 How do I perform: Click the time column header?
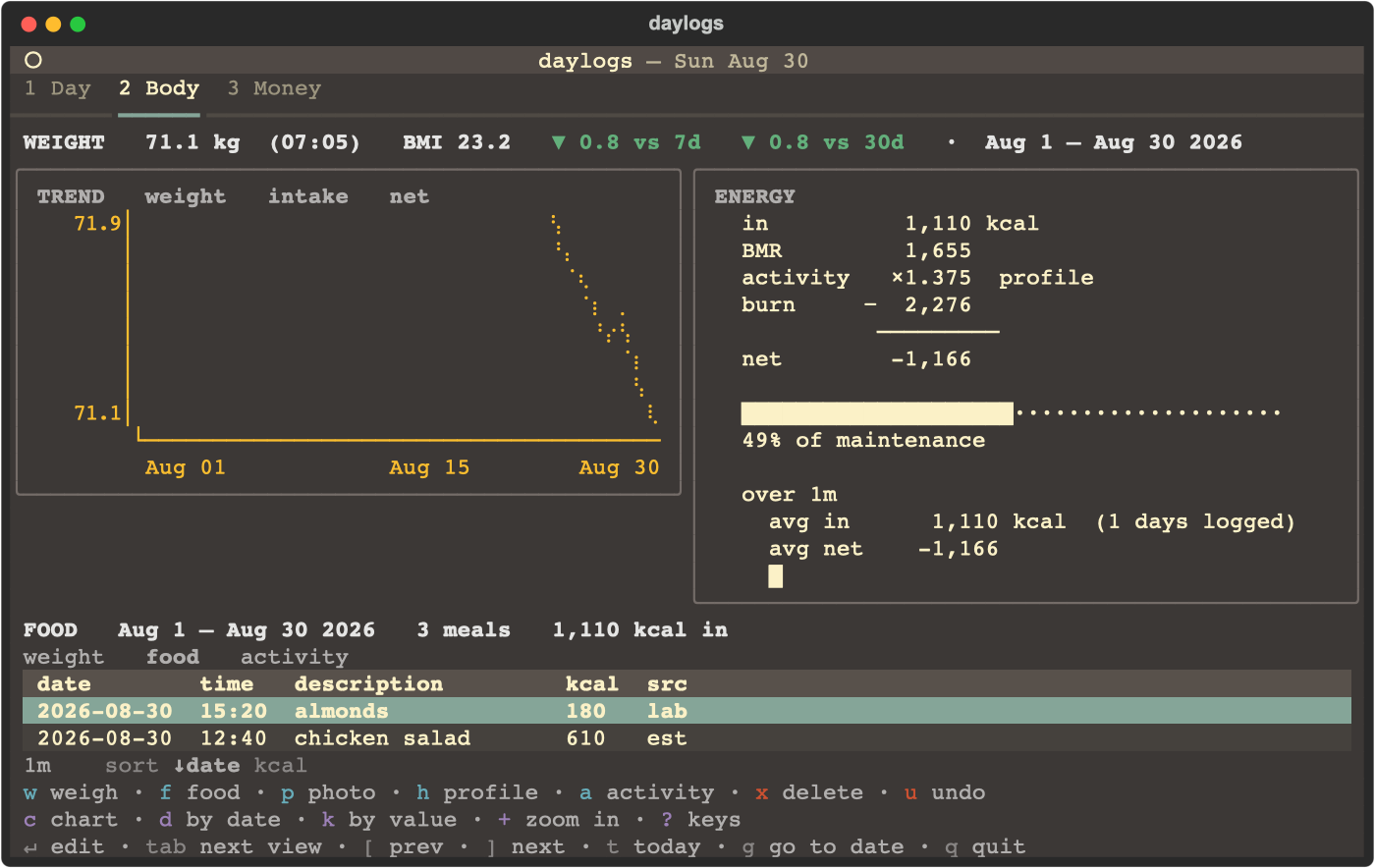coord(227,683)
